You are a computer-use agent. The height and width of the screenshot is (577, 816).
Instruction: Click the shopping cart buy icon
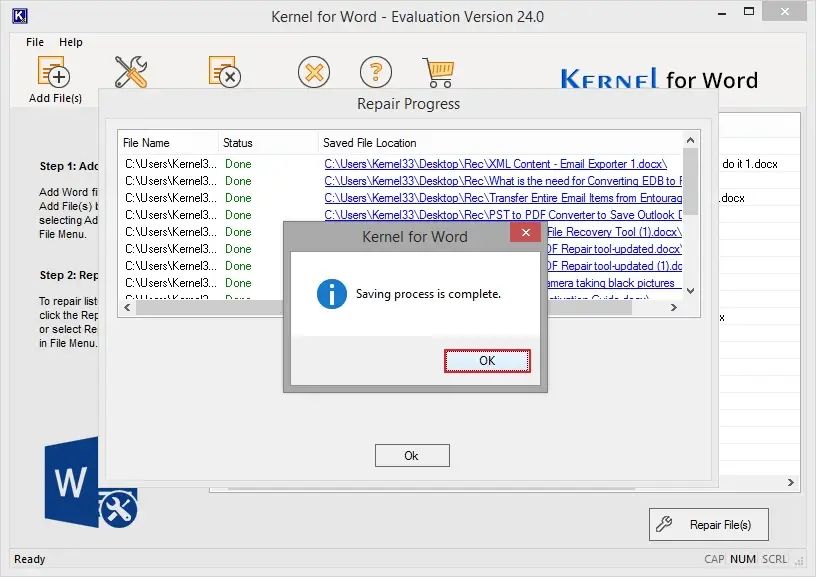pos(439,72)
